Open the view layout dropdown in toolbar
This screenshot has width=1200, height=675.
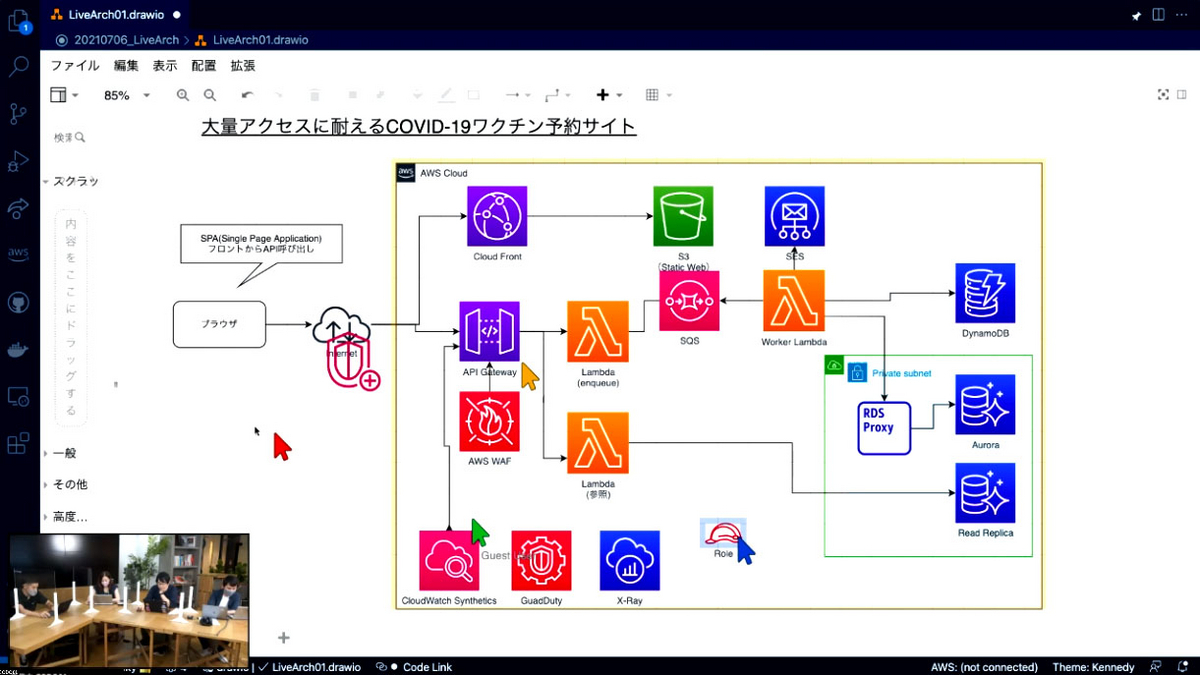64,95
